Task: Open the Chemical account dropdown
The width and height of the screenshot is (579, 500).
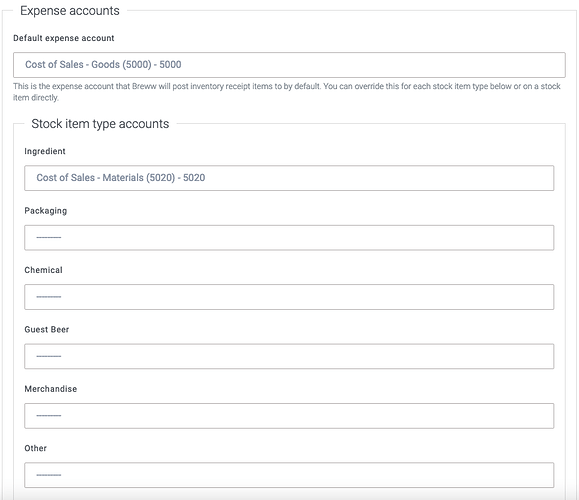Action: point(289,297)
